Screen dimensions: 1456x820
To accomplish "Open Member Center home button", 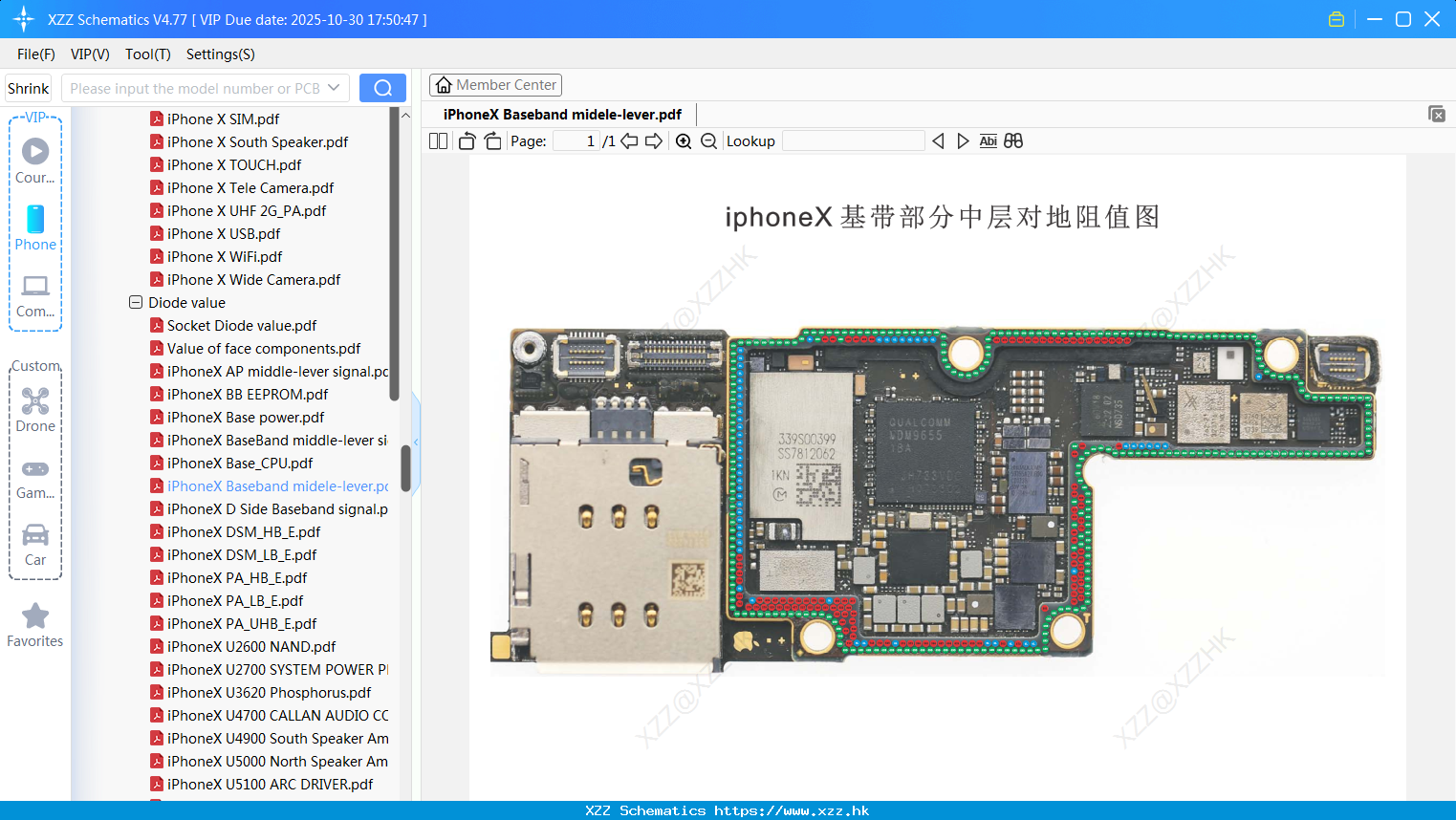I will click(495, 85).
